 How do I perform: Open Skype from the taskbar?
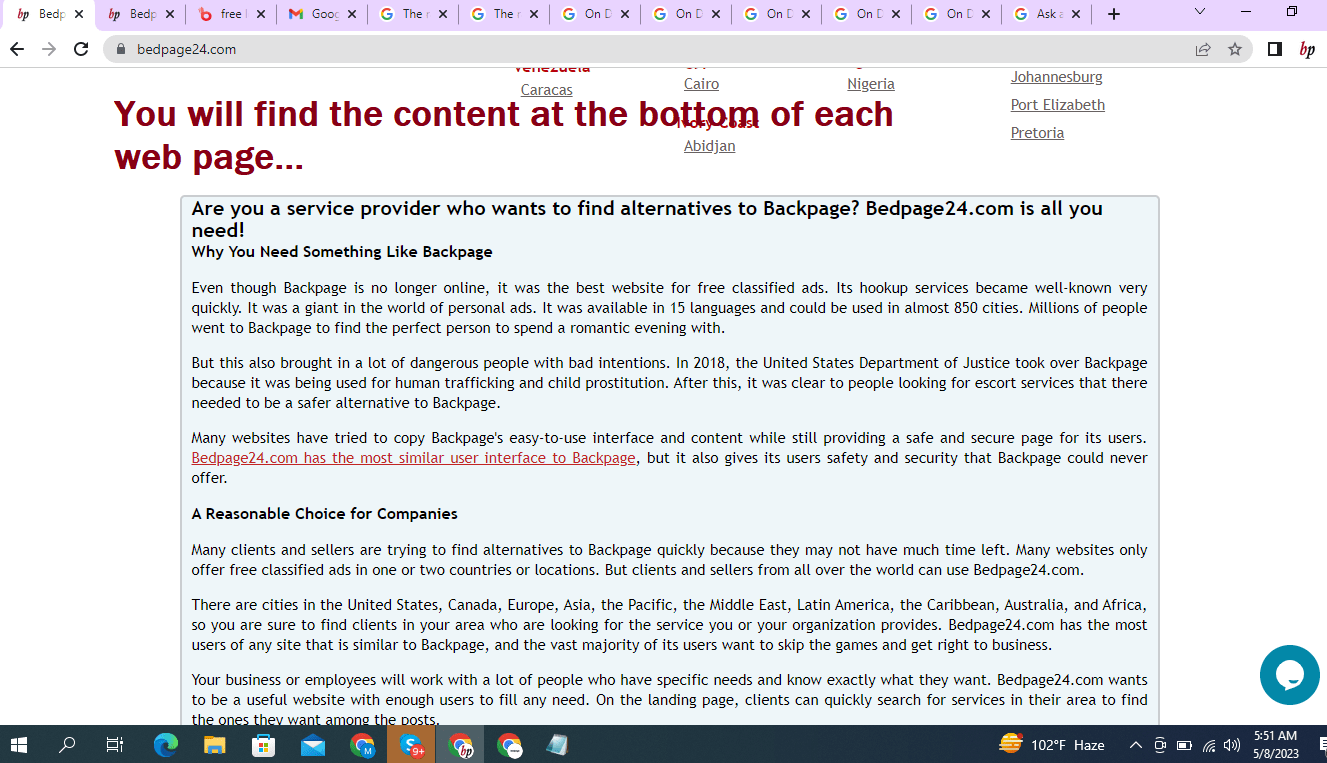(x=412, y=745)
